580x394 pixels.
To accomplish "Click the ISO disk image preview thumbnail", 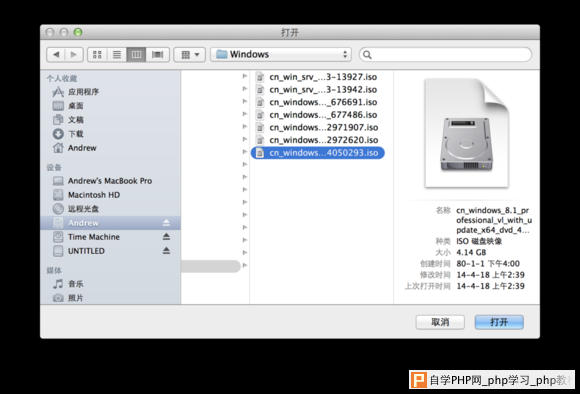I will coord(467,133).
